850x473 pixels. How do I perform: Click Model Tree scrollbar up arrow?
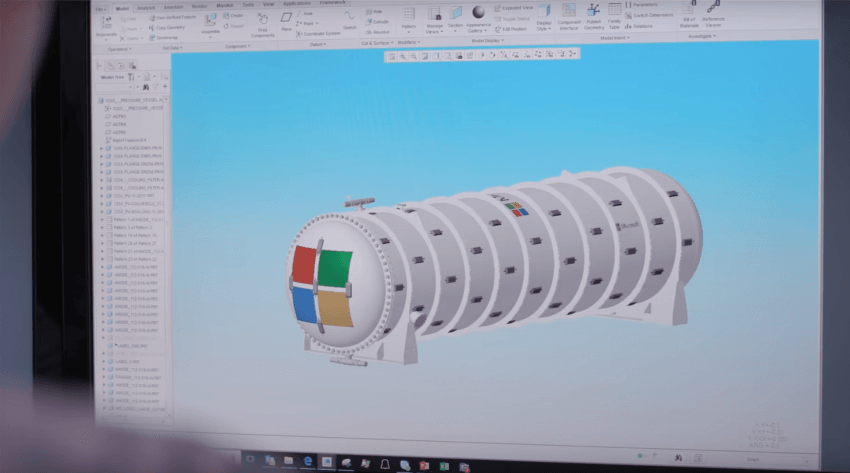click(166, 100)
